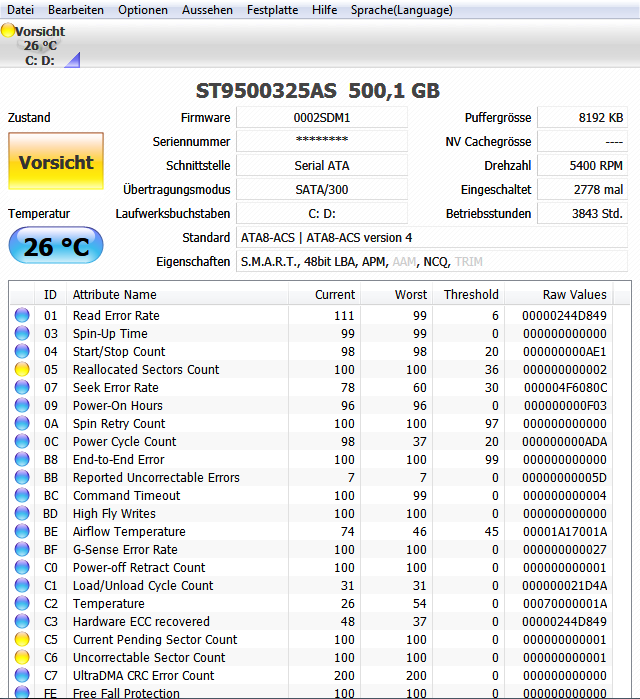Click the Attribute Name column header
The height and width of the screenshot is (699, 640).
[x=177, y=295]
